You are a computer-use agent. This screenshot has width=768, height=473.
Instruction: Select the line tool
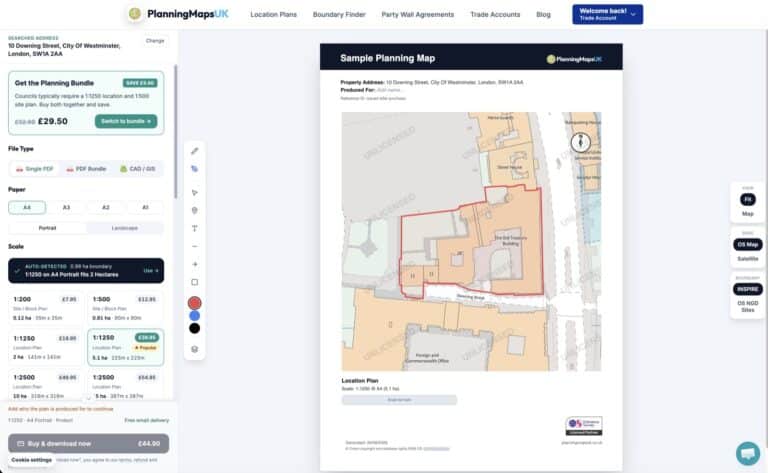tap(194, 246)
